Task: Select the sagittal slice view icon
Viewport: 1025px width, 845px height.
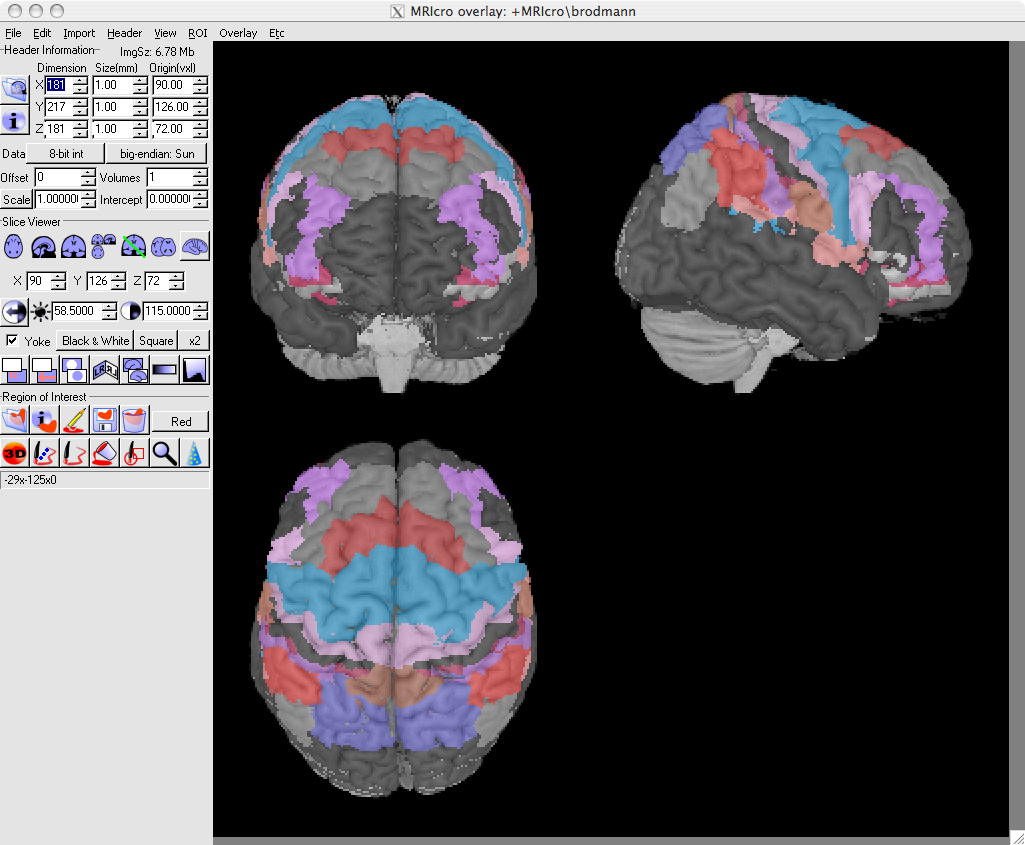Action: tap(42, 246)
